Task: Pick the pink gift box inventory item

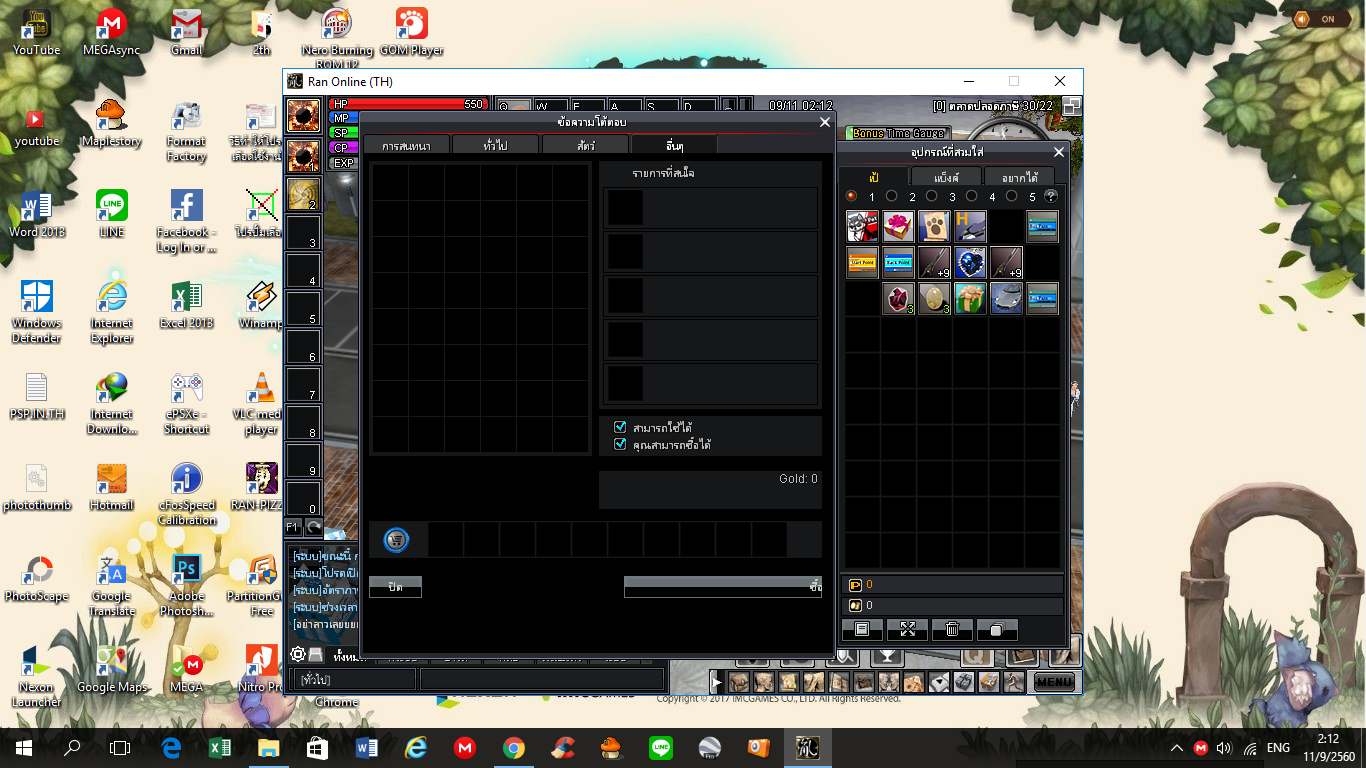Action: coord(898,227)
